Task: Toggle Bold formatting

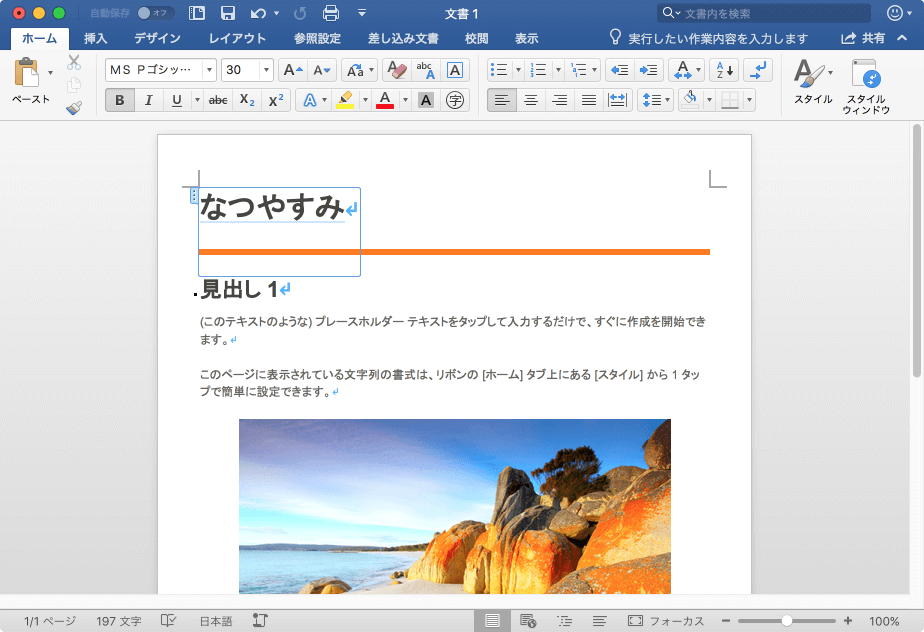Action: coord(120,100)
